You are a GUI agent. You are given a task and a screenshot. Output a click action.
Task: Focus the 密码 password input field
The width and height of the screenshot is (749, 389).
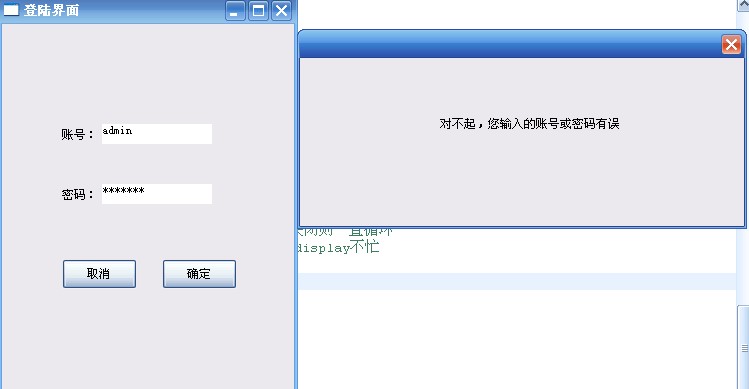[x=157, y=194]
